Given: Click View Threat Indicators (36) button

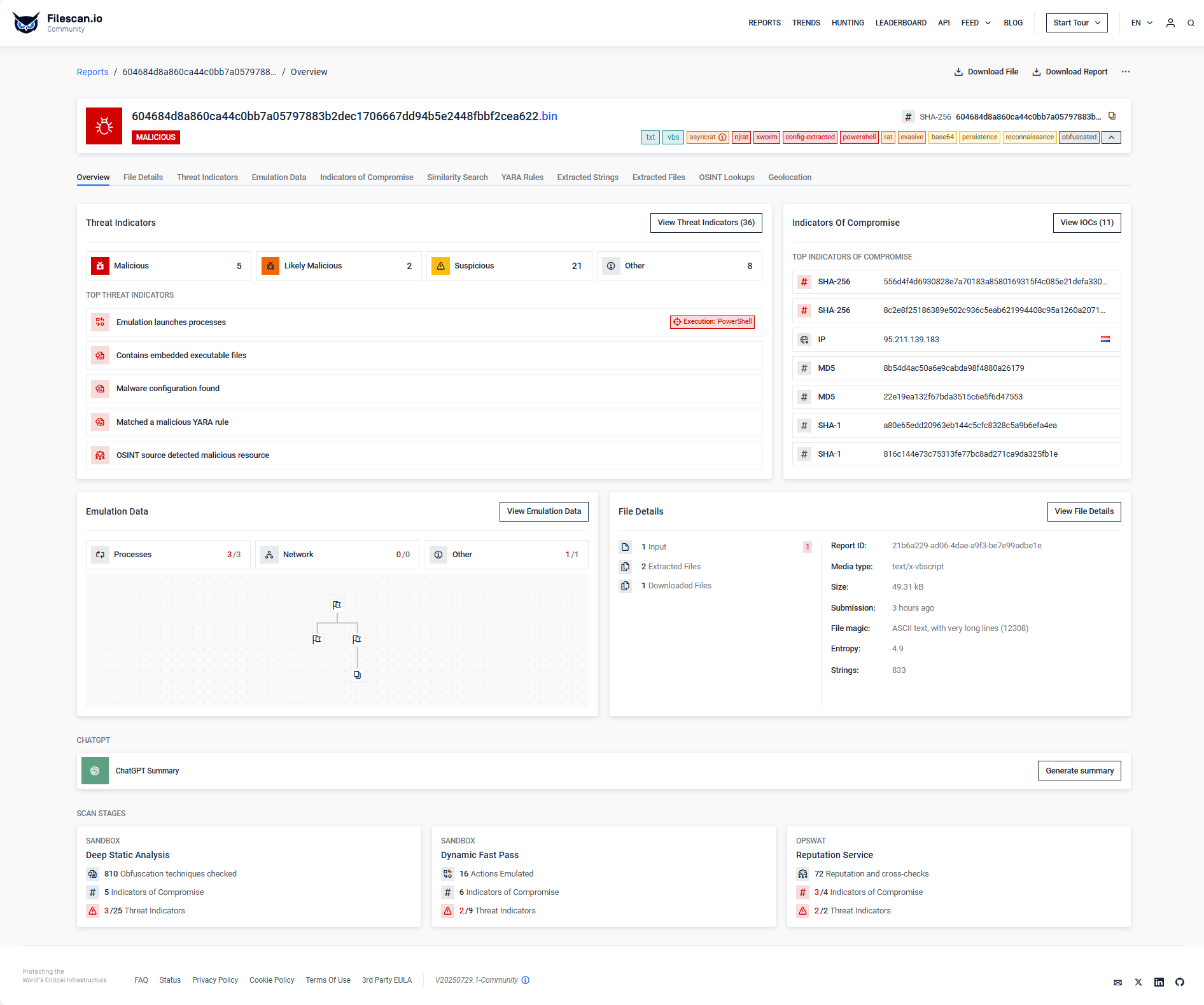Looking at the screenshot, I should coord(706,223).
